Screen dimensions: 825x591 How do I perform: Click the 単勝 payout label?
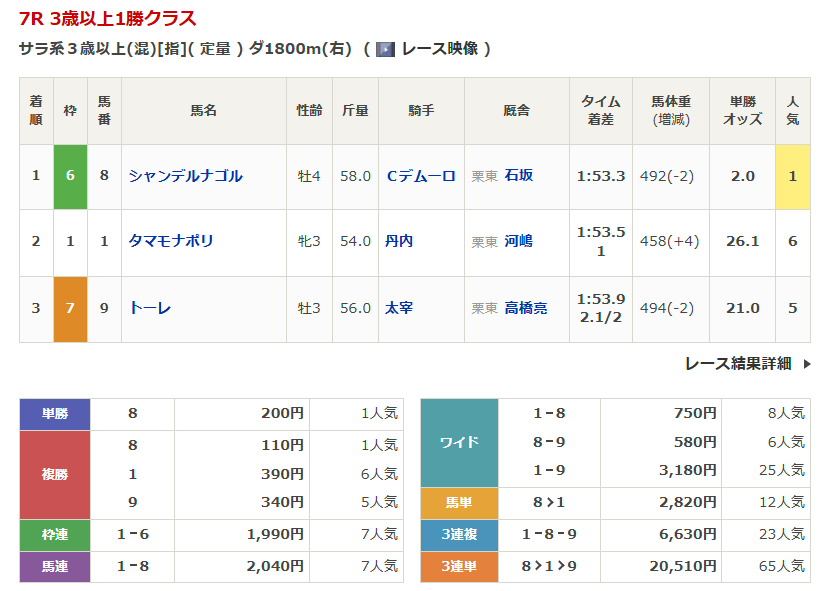[x=55, y=414]
